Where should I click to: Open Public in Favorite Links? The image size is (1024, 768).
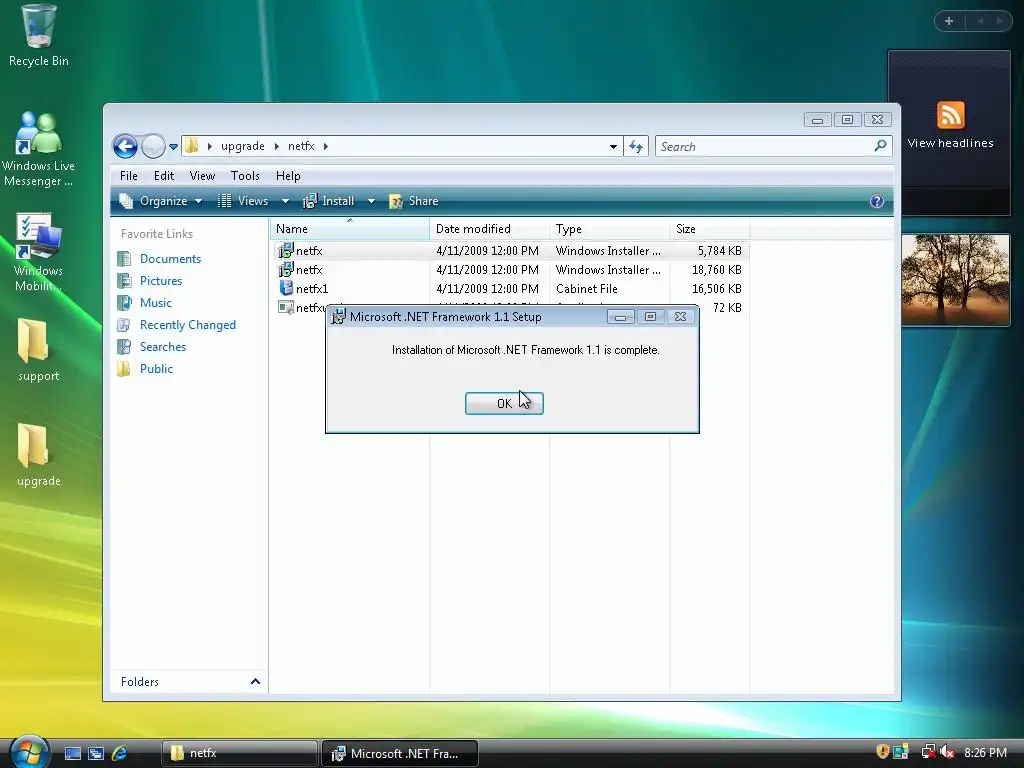coord(156,369)
